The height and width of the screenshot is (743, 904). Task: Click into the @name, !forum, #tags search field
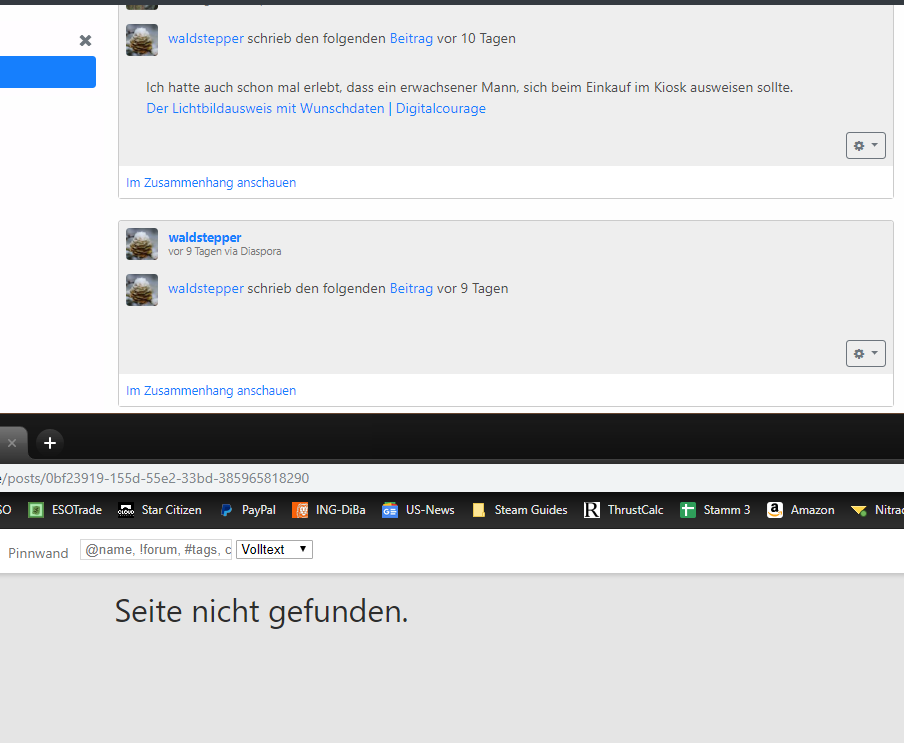tap(156, 549)
